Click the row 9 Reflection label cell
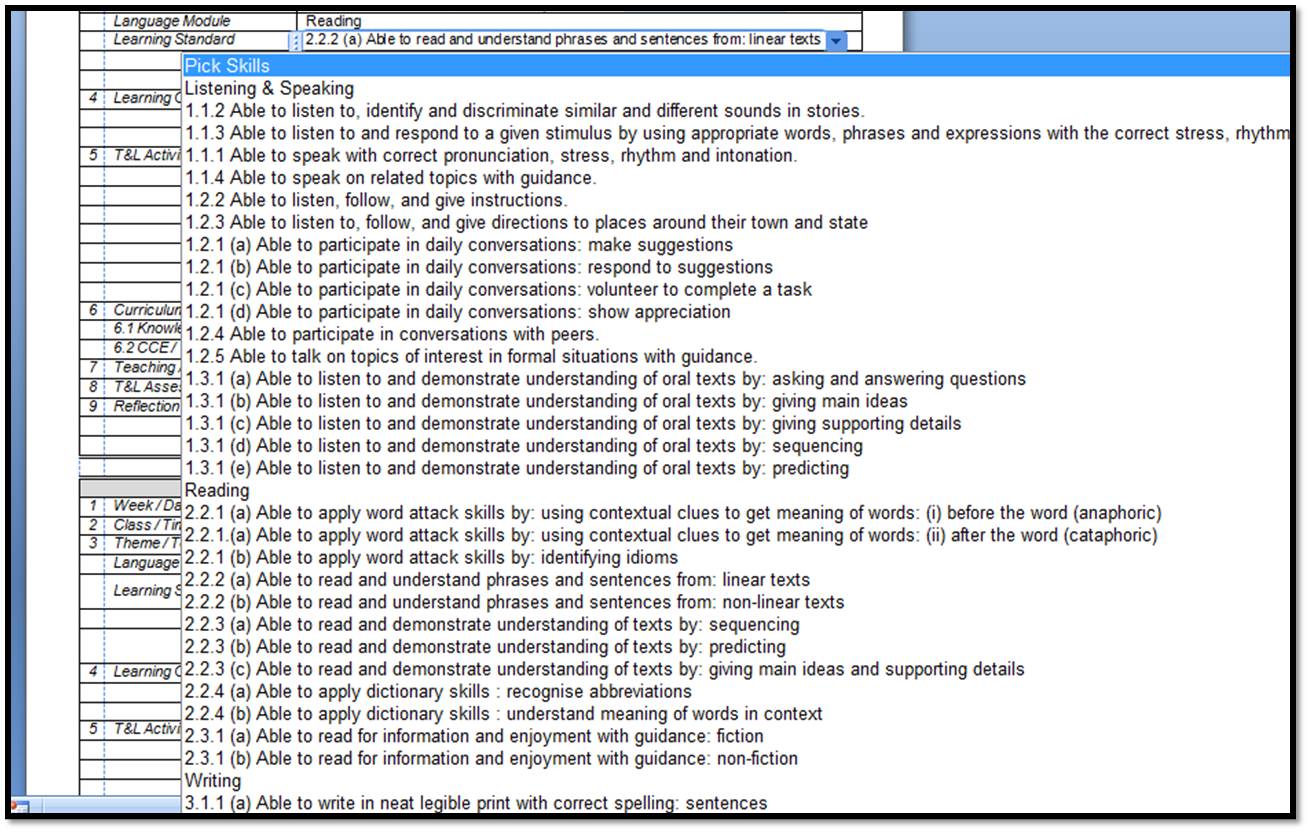The width and height of the screenshot is (1309, 832). [145, 406]
